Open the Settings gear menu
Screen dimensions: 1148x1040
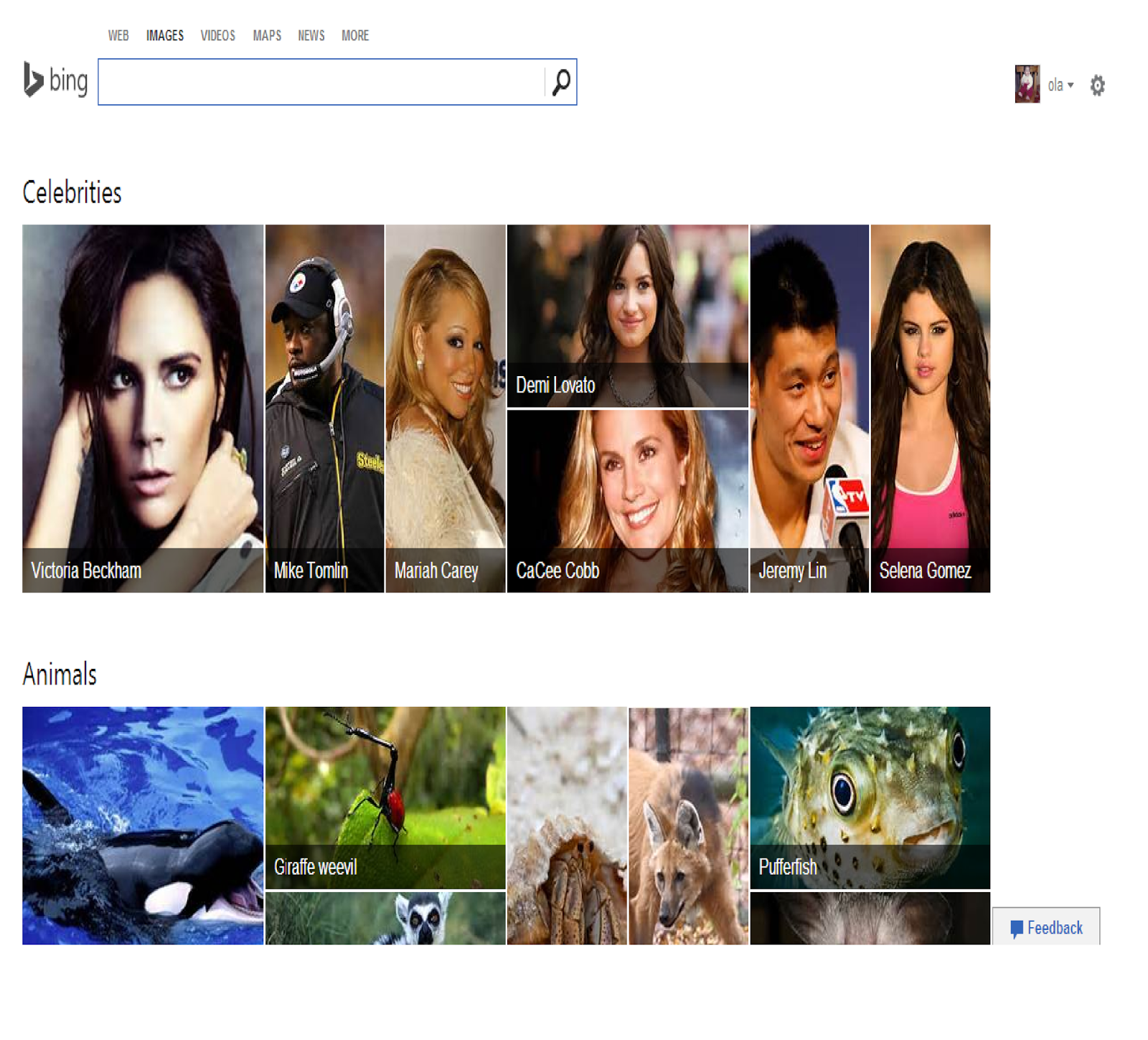click(1098, 85)
